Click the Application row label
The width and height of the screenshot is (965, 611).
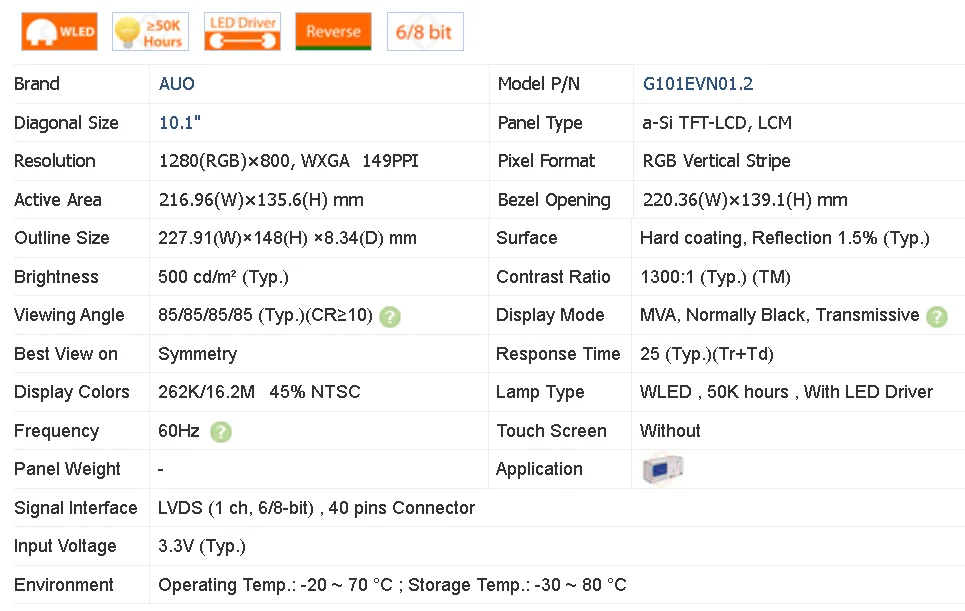(539, 469)
